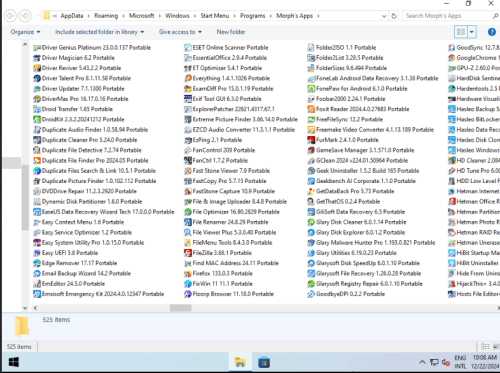Select the EmEditor 24.5.0 Portable shortcut
500x373 pixels.
click(69, 284)
